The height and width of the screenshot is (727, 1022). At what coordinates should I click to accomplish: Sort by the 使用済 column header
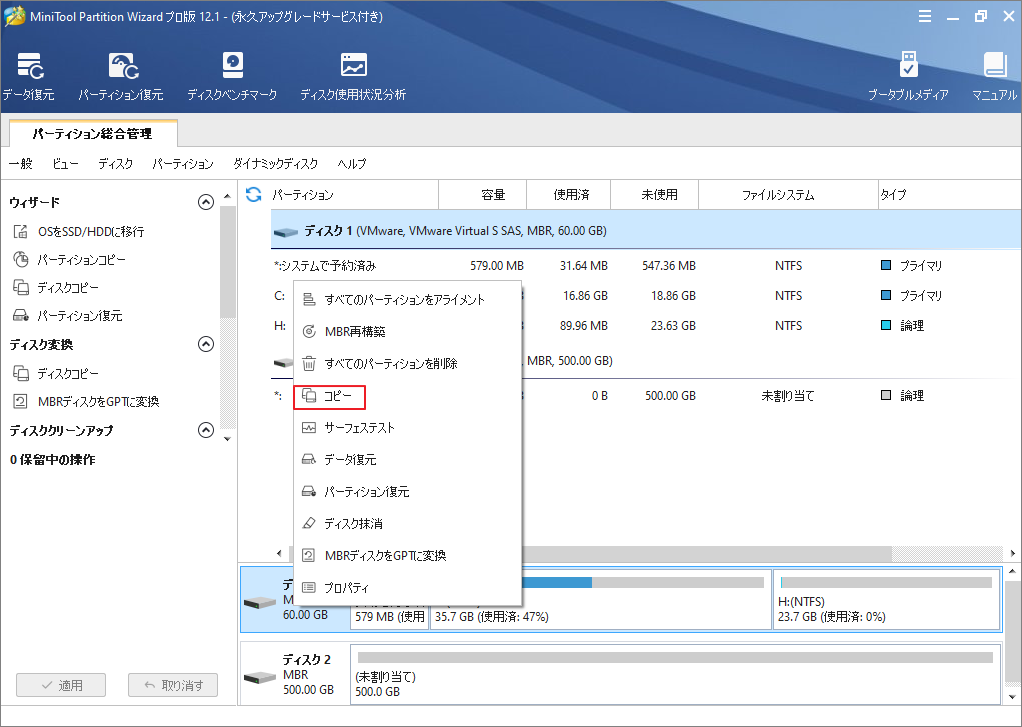pos(569,195)
